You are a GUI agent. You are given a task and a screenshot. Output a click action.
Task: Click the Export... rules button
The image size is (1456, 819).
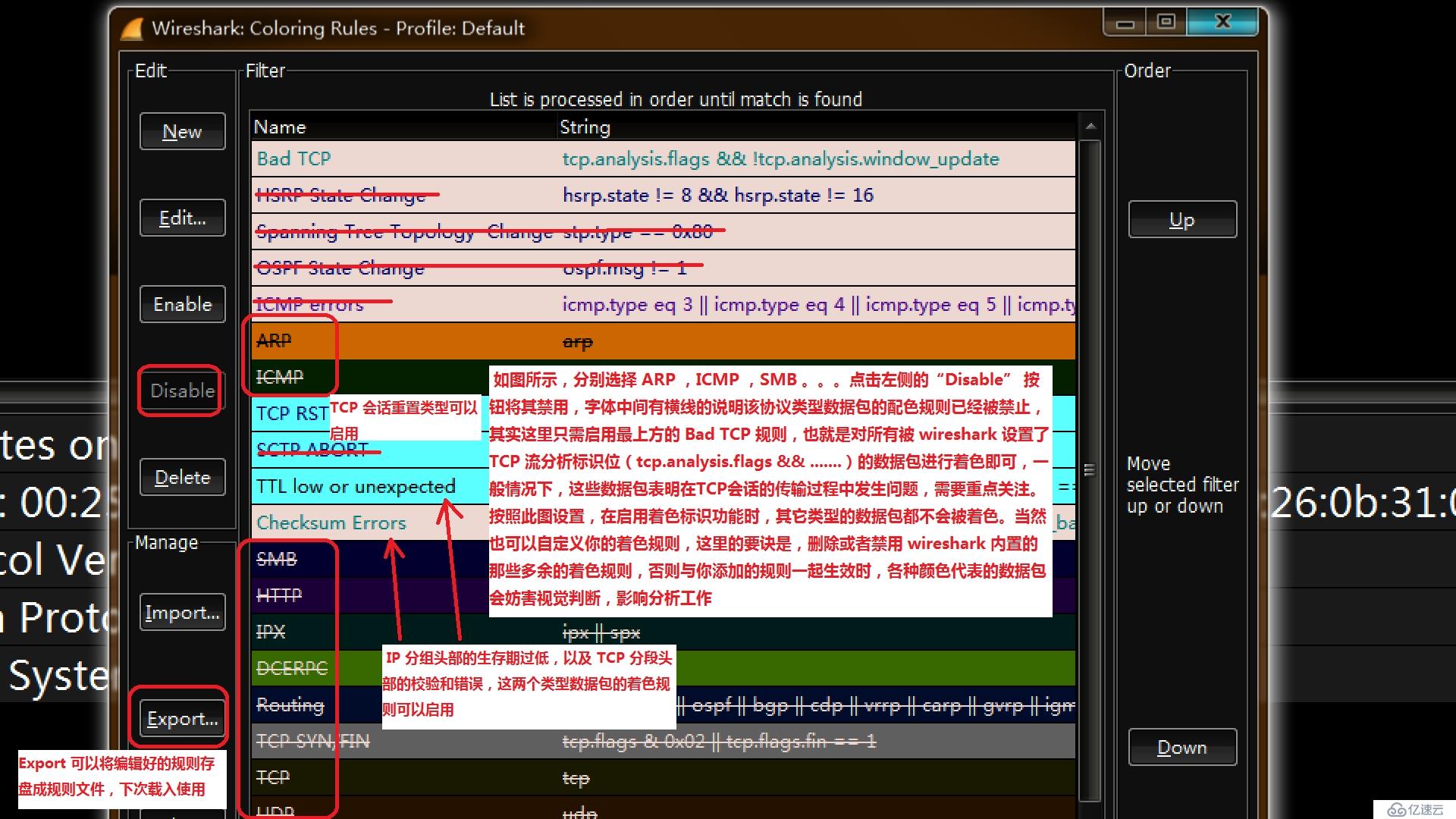tap(182, 718)
